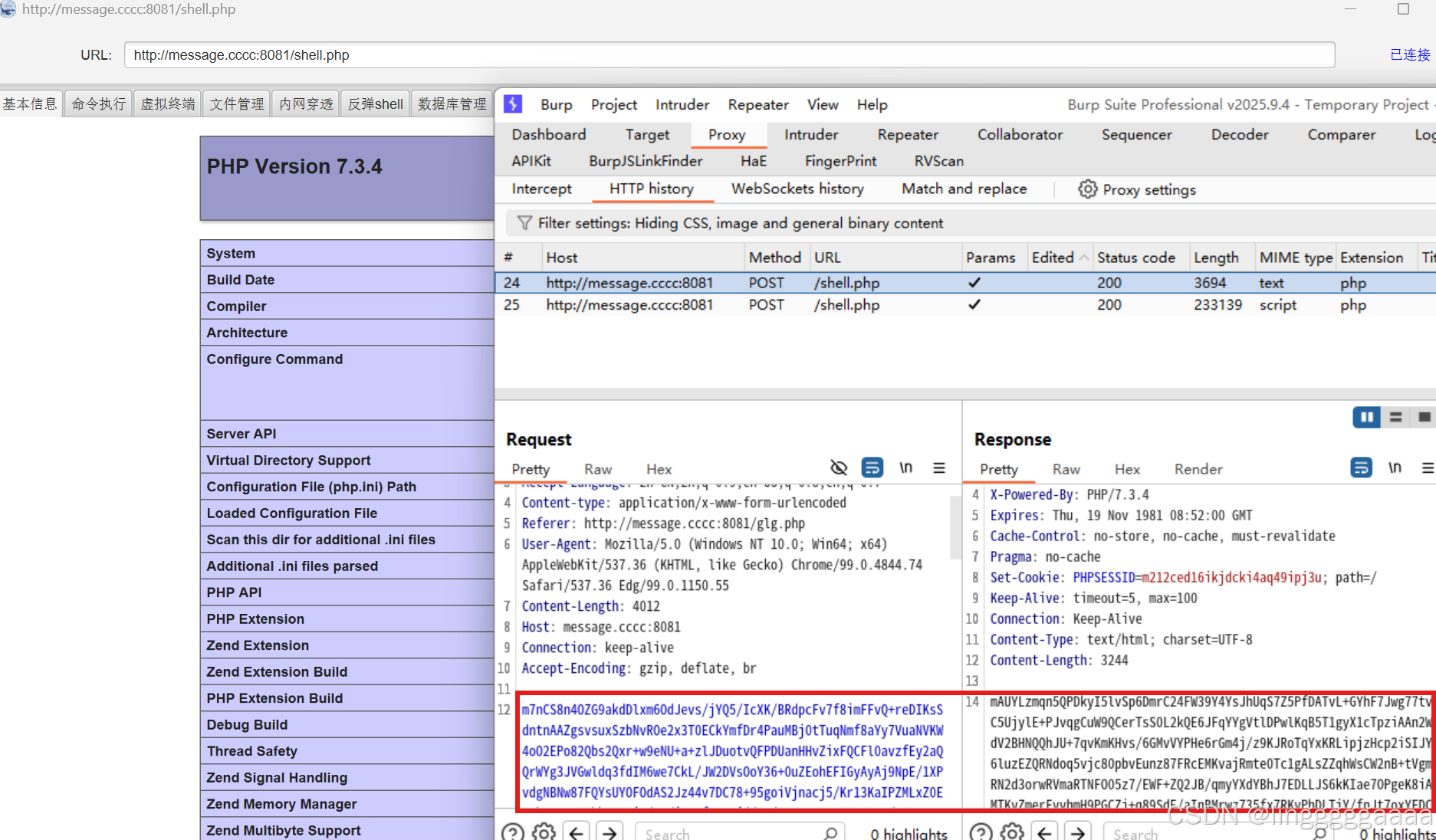Viewport: 1436px width, 840px height.
Task: Click the Request Search input box
Action: pos(740,833)
